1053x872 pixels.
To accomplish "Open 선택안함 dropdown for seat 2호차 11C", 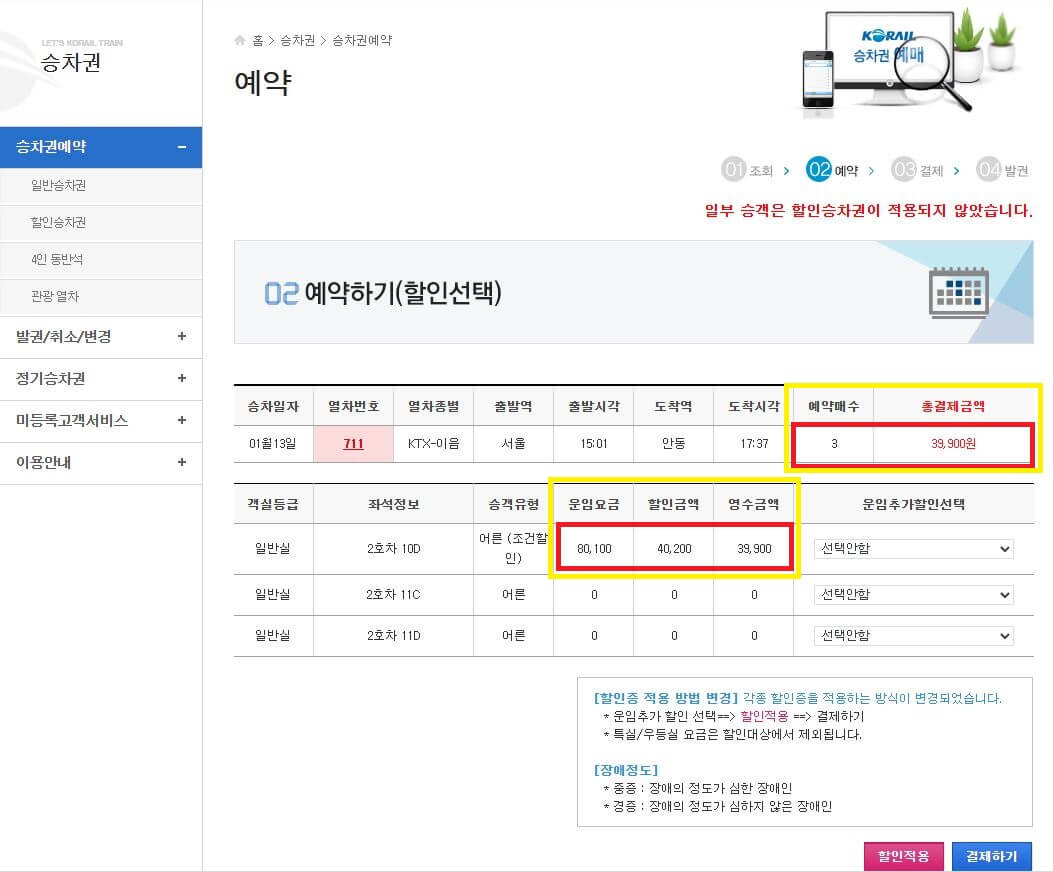I will click(x=913, y=594).
